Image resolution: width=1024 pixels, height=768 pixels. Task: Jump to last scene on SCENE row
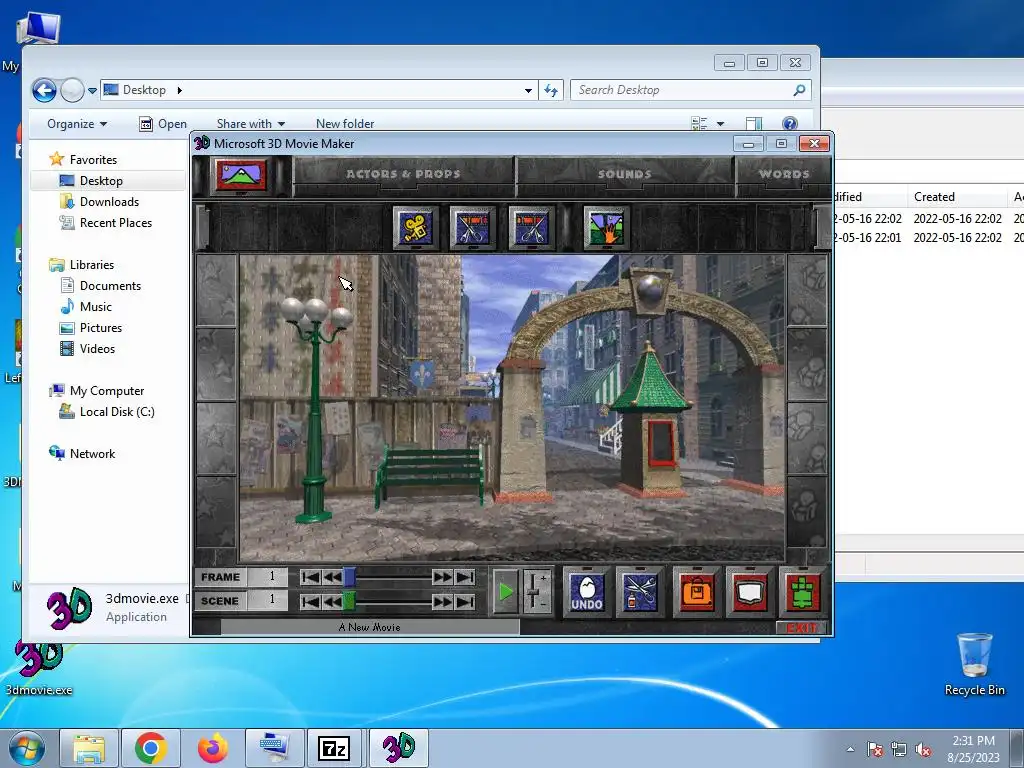click(465, 601)
